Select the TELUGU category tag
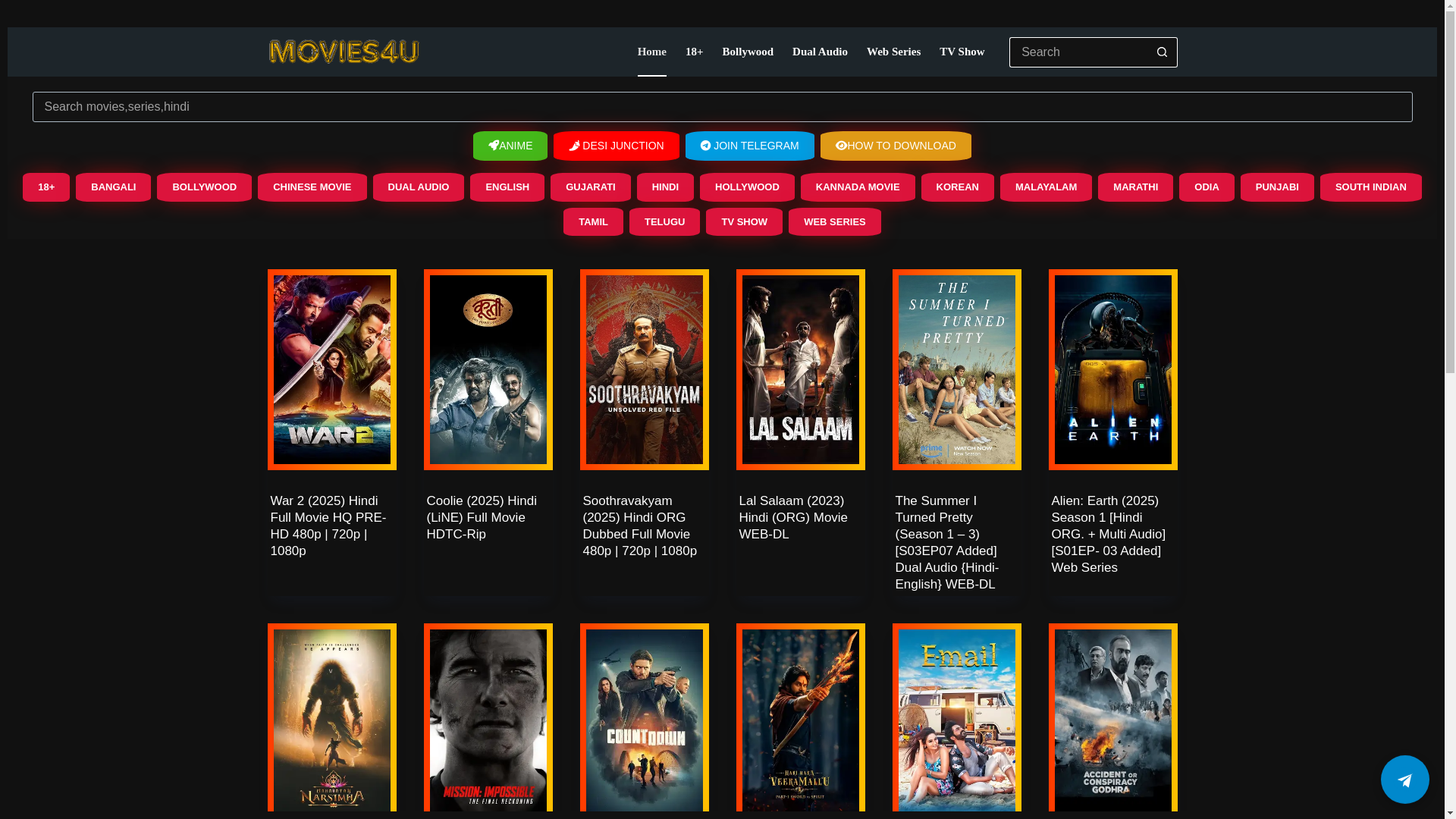 [664, 222]
